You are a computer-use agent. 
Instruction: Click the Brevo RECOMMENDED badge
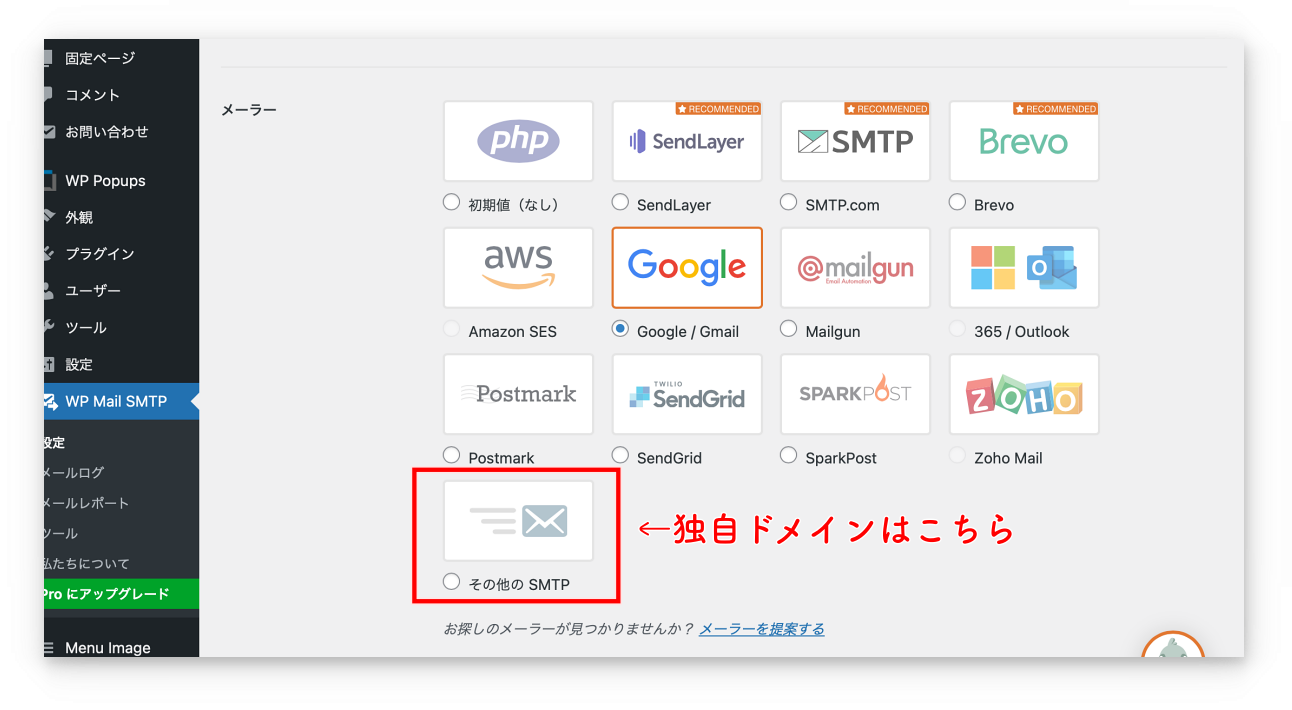(1055, 108)
